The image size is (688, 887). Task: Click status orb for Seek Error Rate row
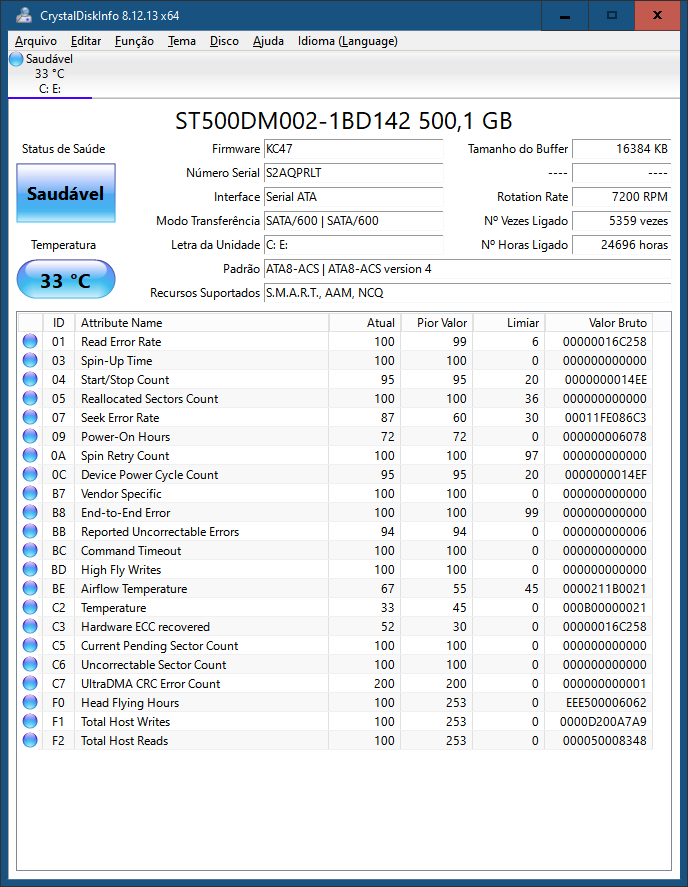coord(30,417)
